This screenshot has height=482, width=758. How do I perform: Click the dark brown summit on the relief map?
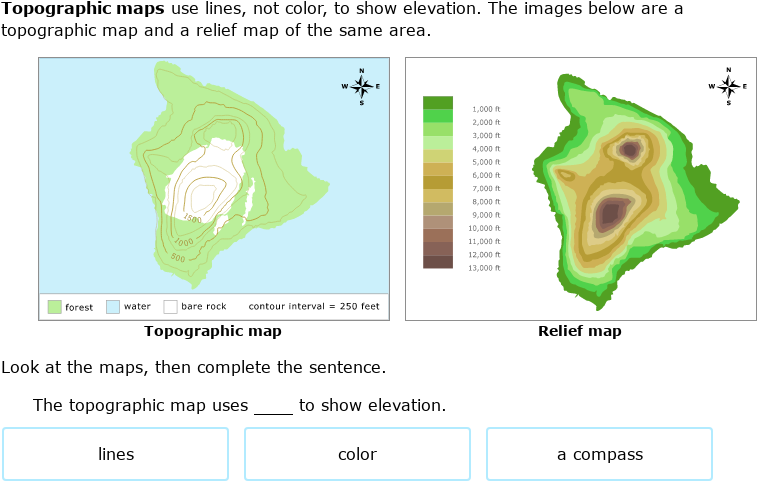click(609, 213)
